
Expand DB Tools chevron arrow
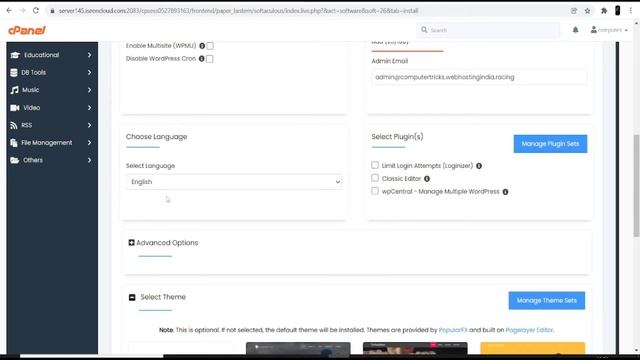click(89, 73)
